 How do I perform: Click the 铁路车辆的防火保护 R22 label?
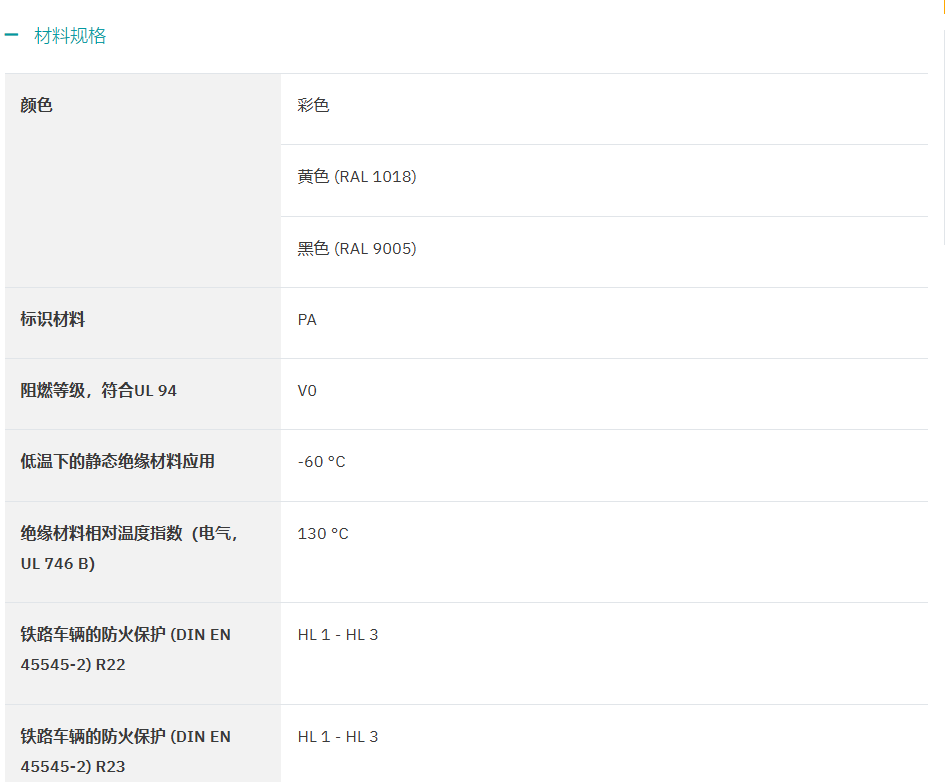coord(126,649)
